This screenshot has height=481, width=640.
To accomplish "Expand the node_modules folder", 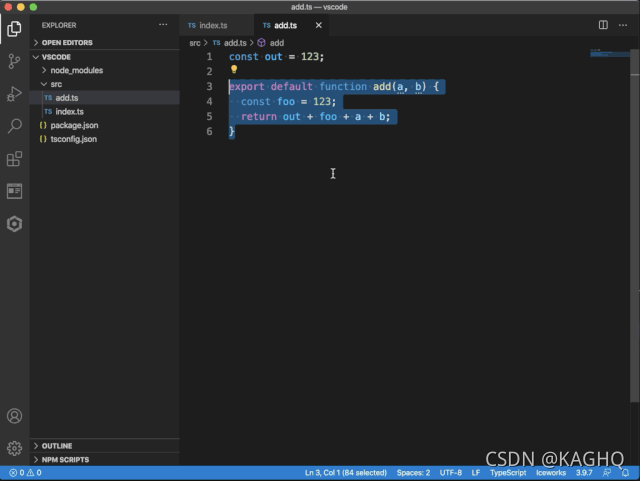I will coord(104,71).
